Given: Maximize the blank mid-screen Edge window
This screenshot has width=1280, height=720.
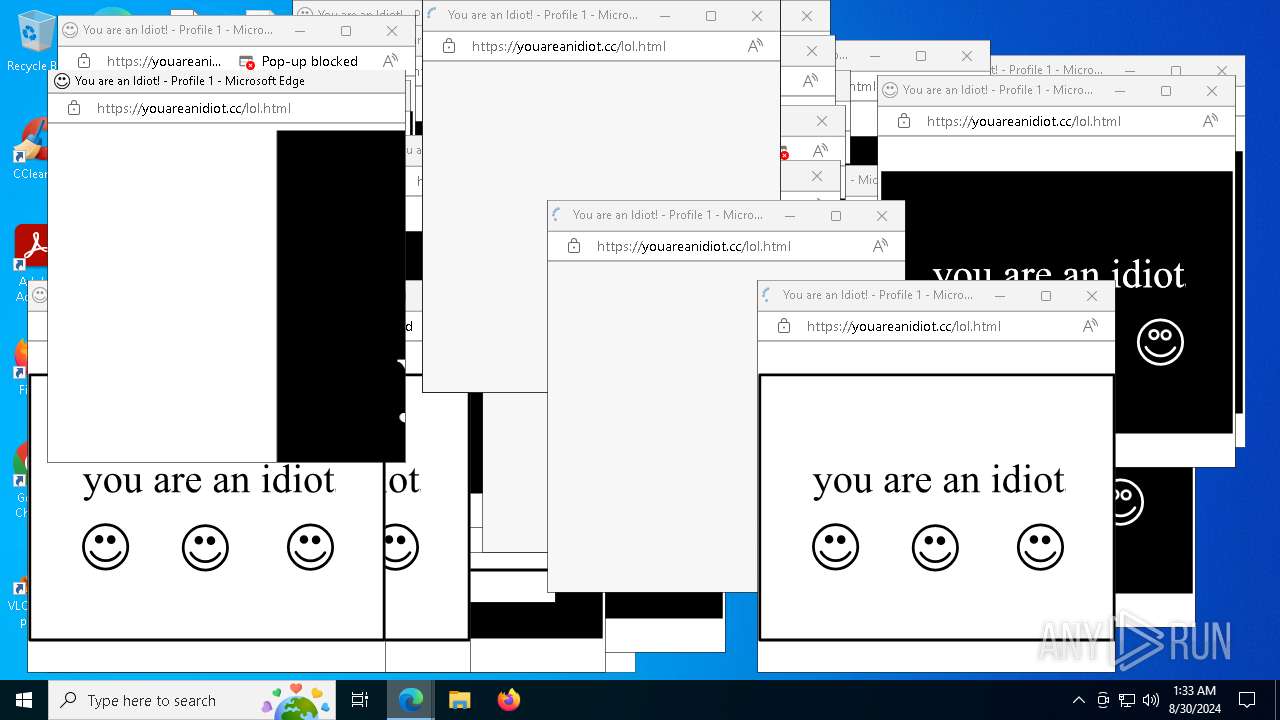Looking at the screenshot, I should click(x=836, y=215).
